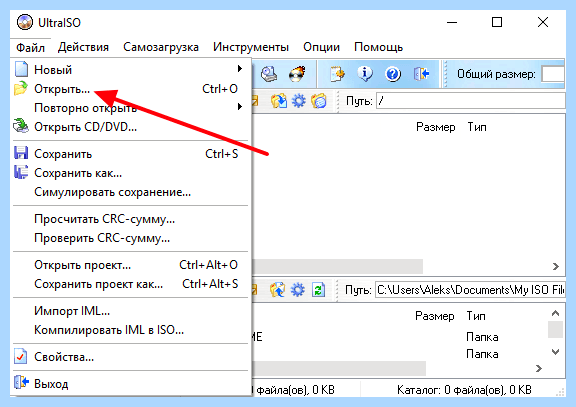
Task: Open the Действия menu
Action: pyautogui.click(x=83, y=47)
